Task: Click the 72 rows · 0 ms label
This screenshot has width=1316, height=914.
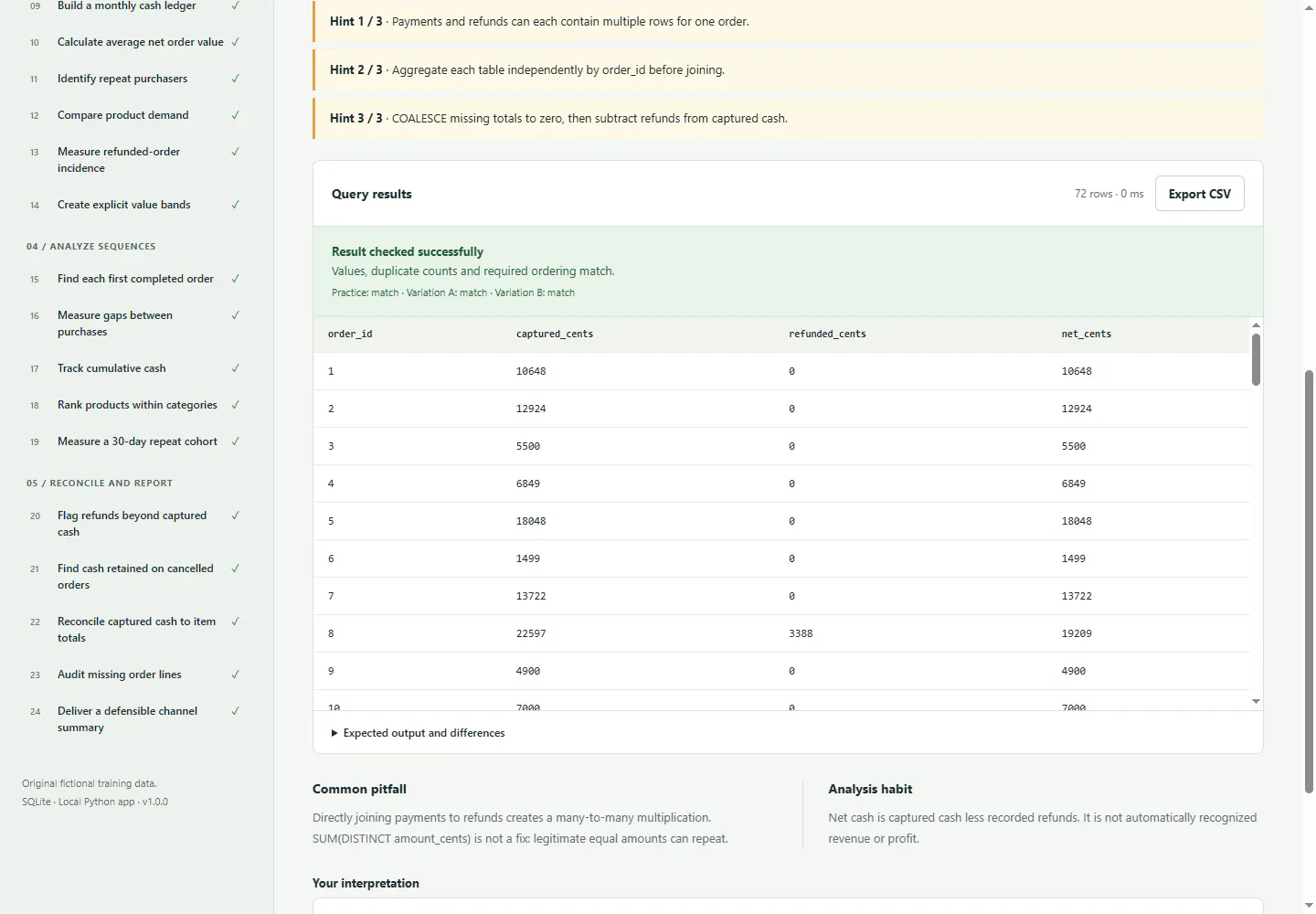Action: 1109,194
